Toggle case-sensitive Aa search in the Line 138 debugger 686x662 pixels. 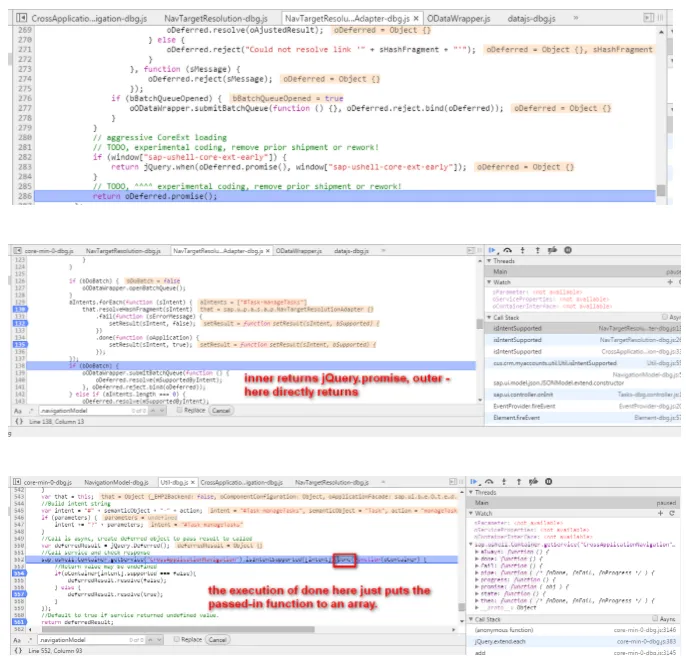pos(18,411)
